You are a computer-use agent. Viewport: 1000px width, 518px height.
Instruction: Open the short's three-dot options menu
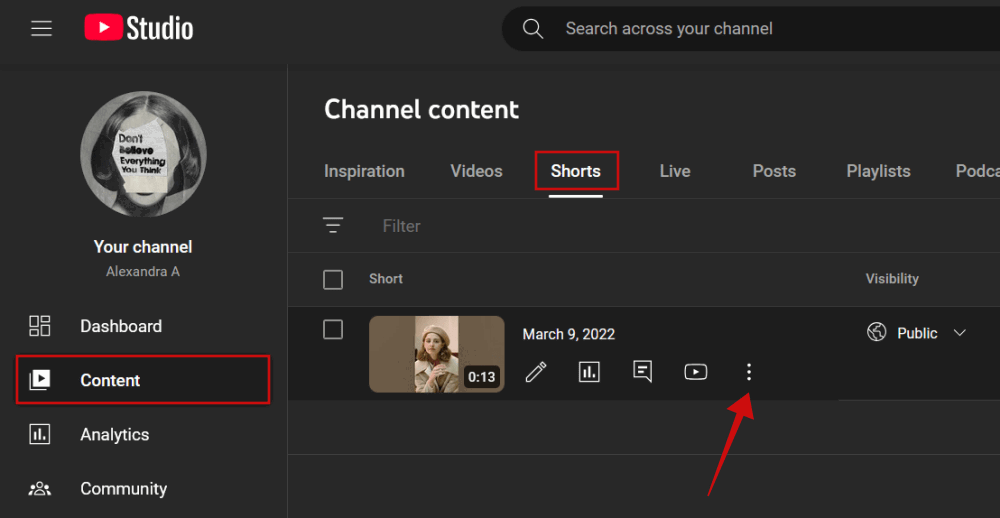coord(749,372)
